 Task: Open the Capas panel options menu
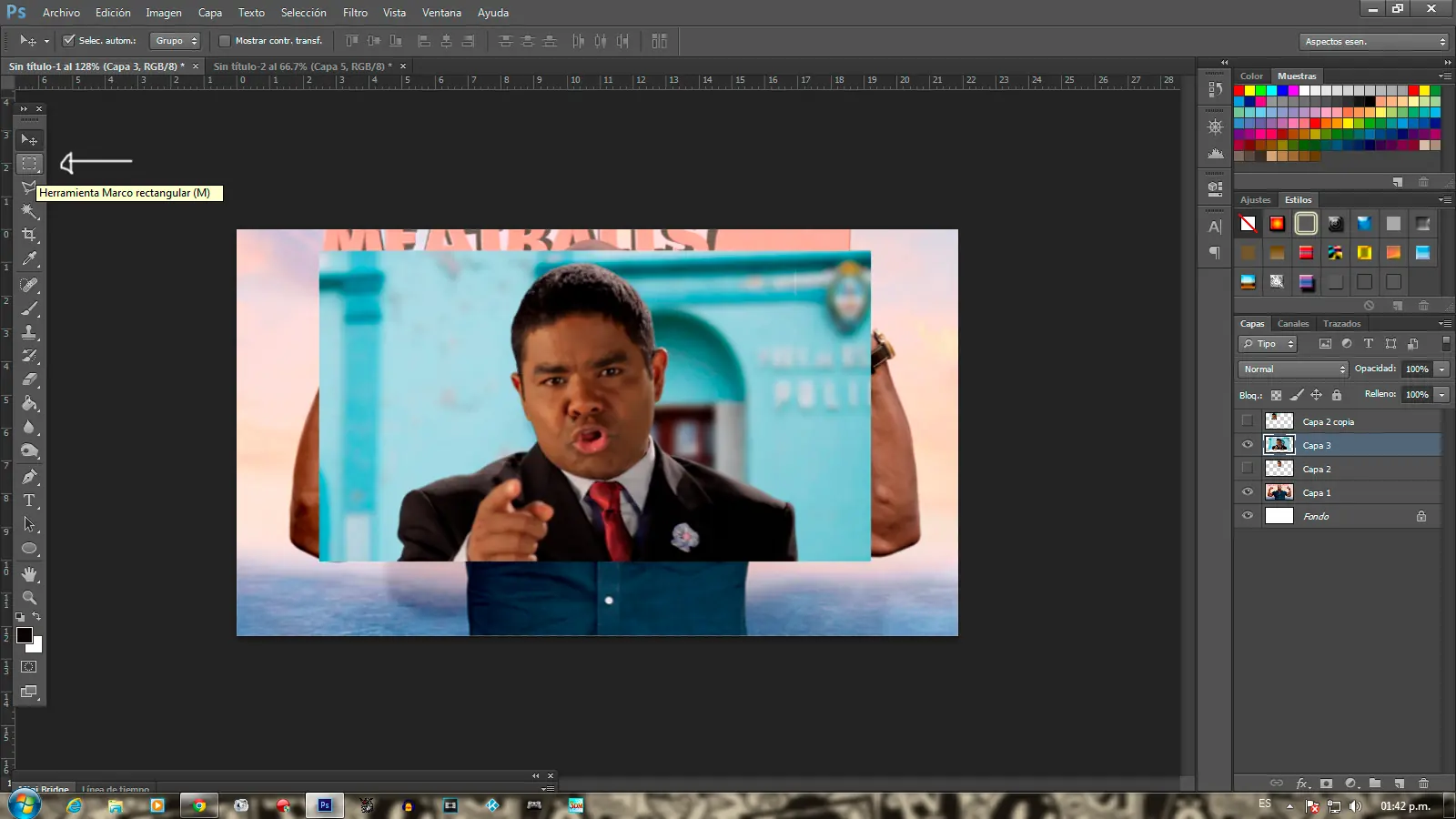[x=1444, y=324]
